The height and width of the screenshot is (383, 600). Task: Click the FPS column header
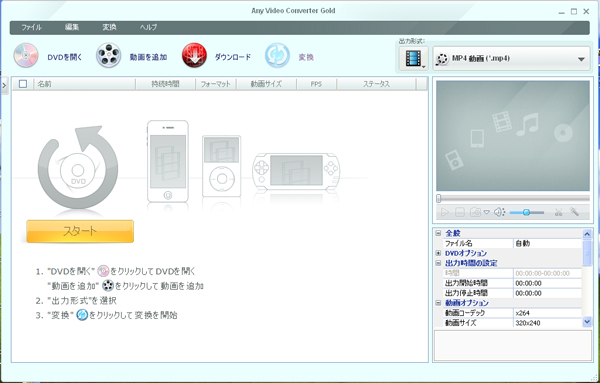click(316, 84)
